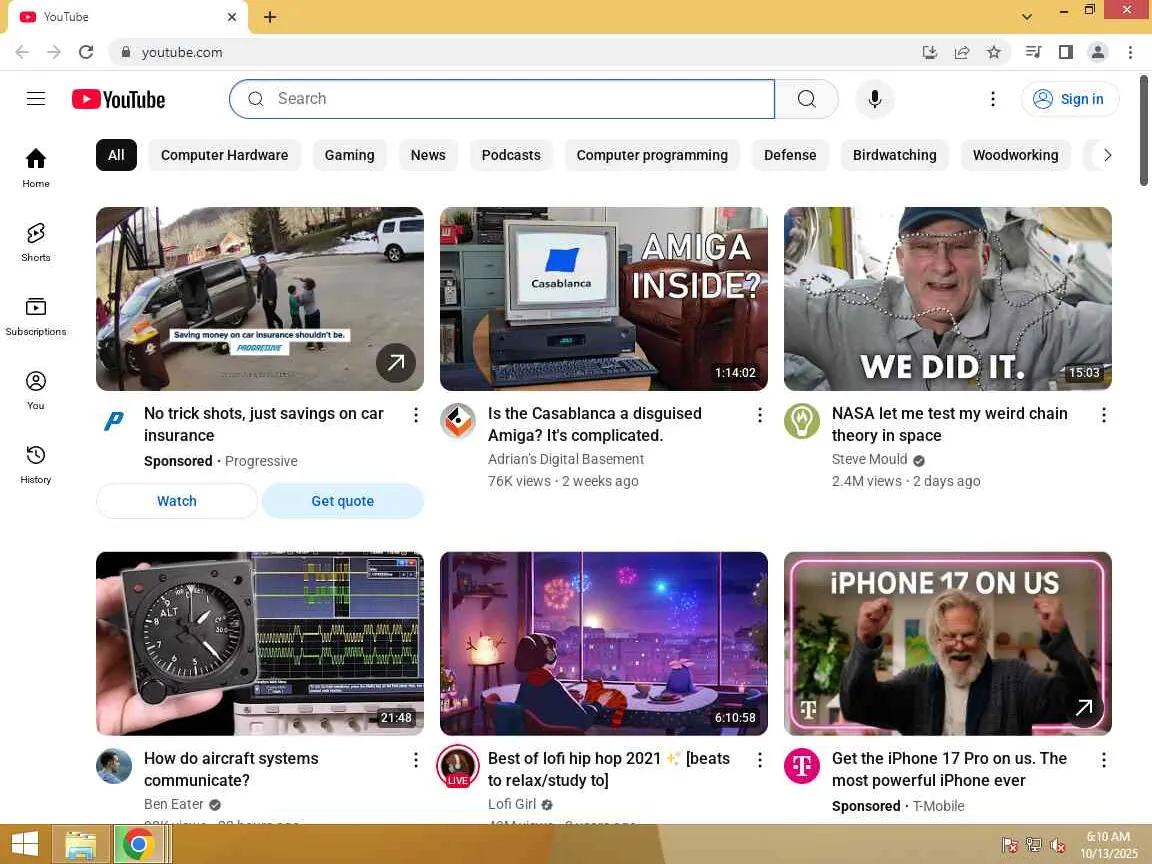
Task: Select Computer Hardware chip
Action: point(225,155)
